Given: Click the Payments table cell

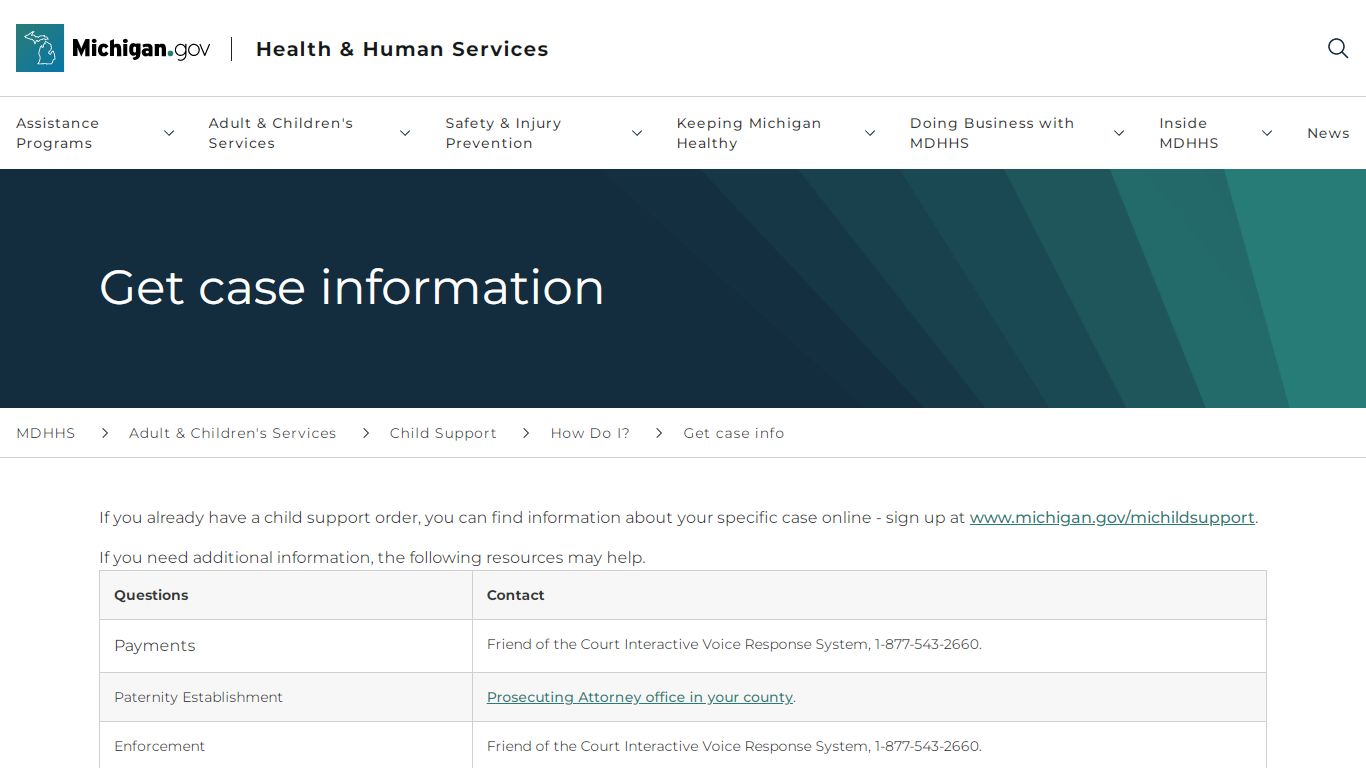Looking at the screenshot, I should click(286, 646).
